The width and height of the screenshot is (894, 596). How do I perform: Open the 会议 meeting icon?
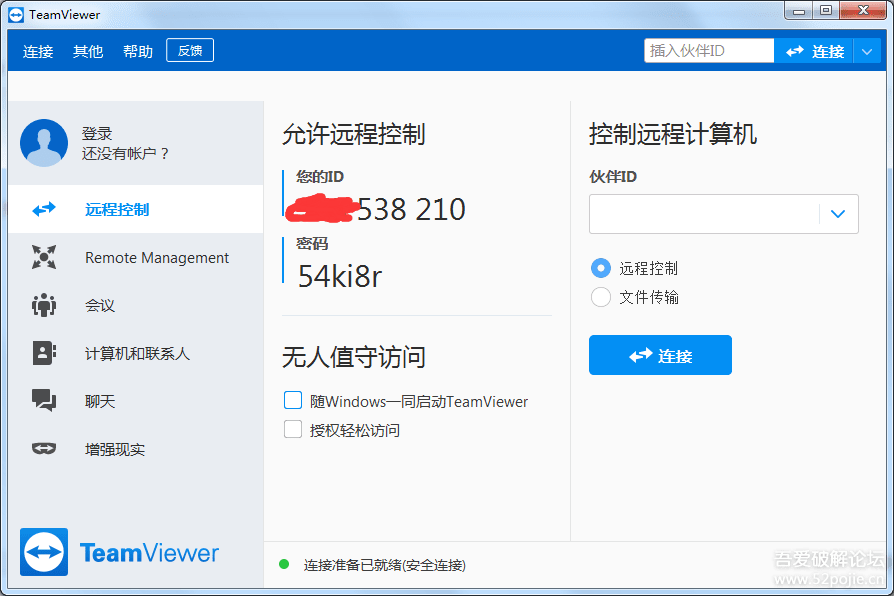[44, 306]
